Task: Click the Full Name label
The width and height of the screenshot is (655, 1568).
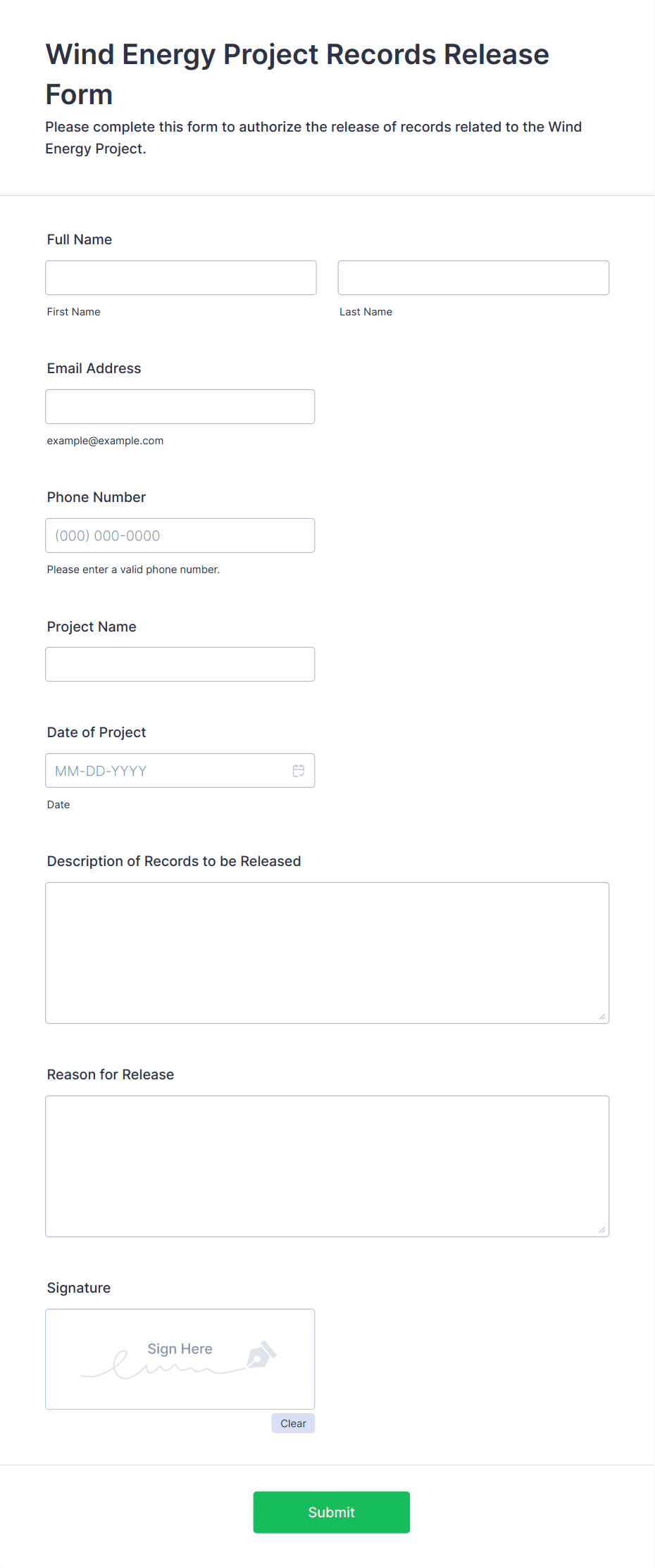Action: tap(80, 239)
